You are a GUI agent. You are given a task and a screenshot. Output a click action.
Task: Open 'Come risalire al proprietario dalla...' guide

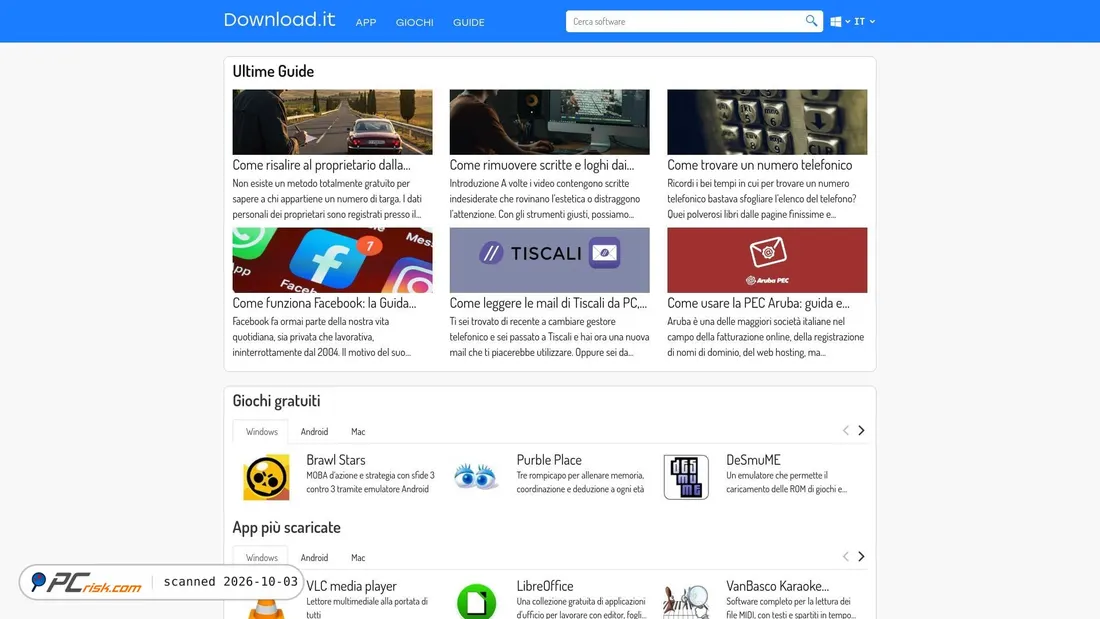coord(321,165)
